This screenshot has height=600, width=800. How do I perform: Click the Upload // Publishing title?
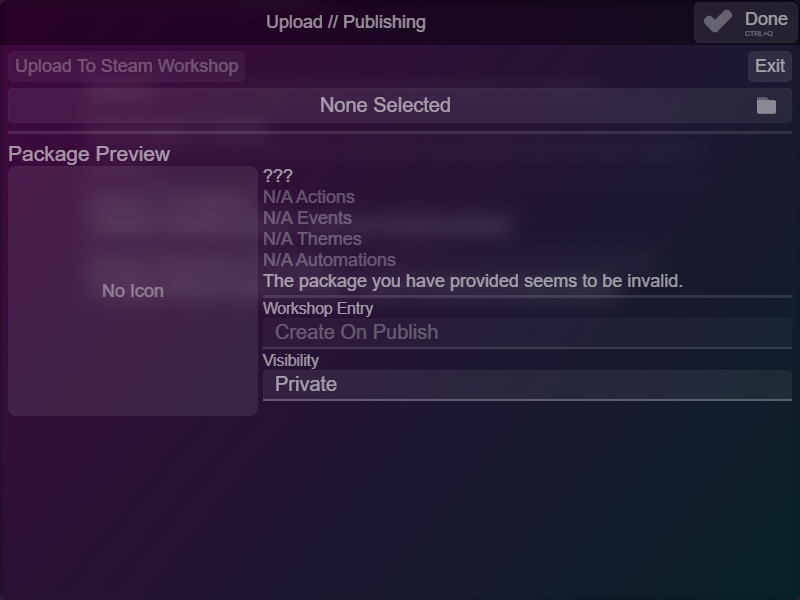click(346, 22)
